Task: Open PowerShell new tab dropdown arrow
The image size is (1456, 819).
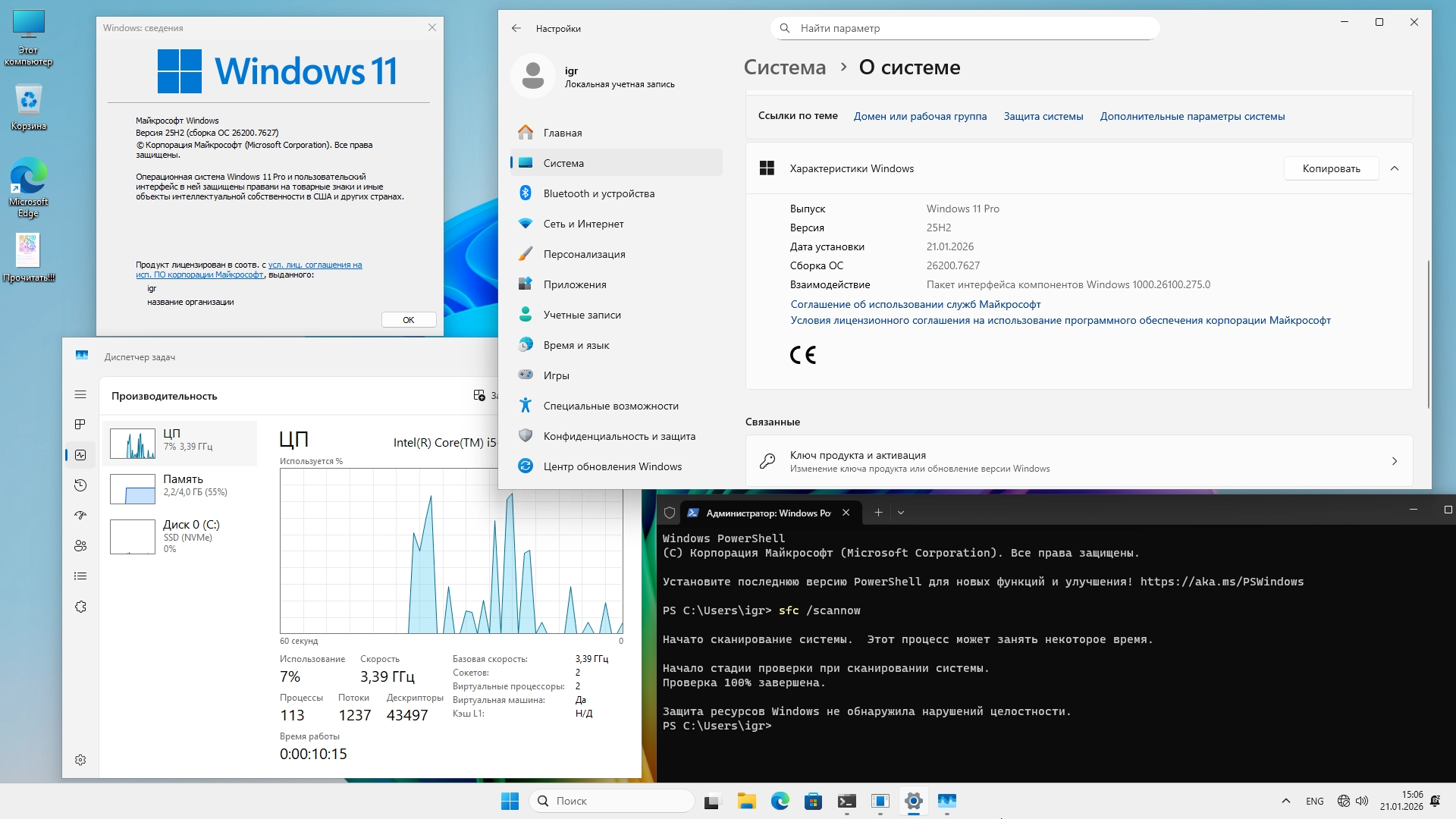Action: [901, 513]
